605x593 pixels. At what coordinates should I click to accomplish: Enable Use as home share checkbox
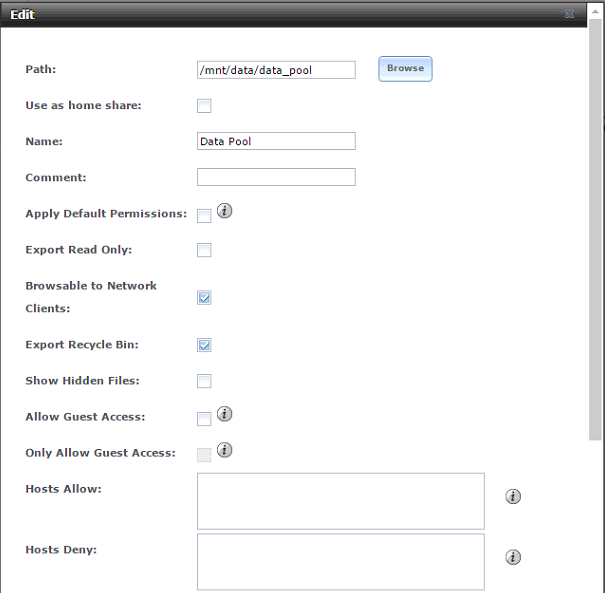(204, 106)
